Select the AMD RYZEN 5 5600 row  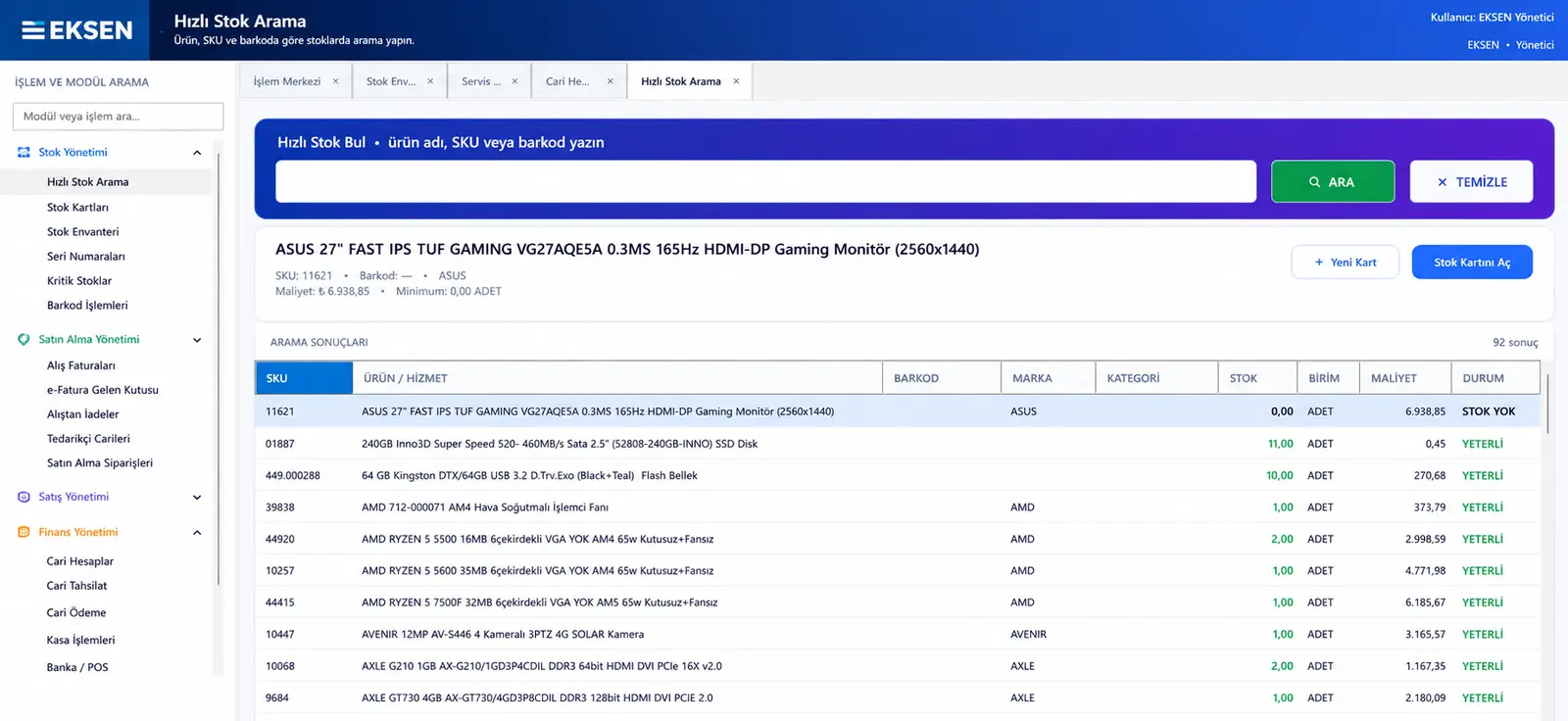[898, 571]
